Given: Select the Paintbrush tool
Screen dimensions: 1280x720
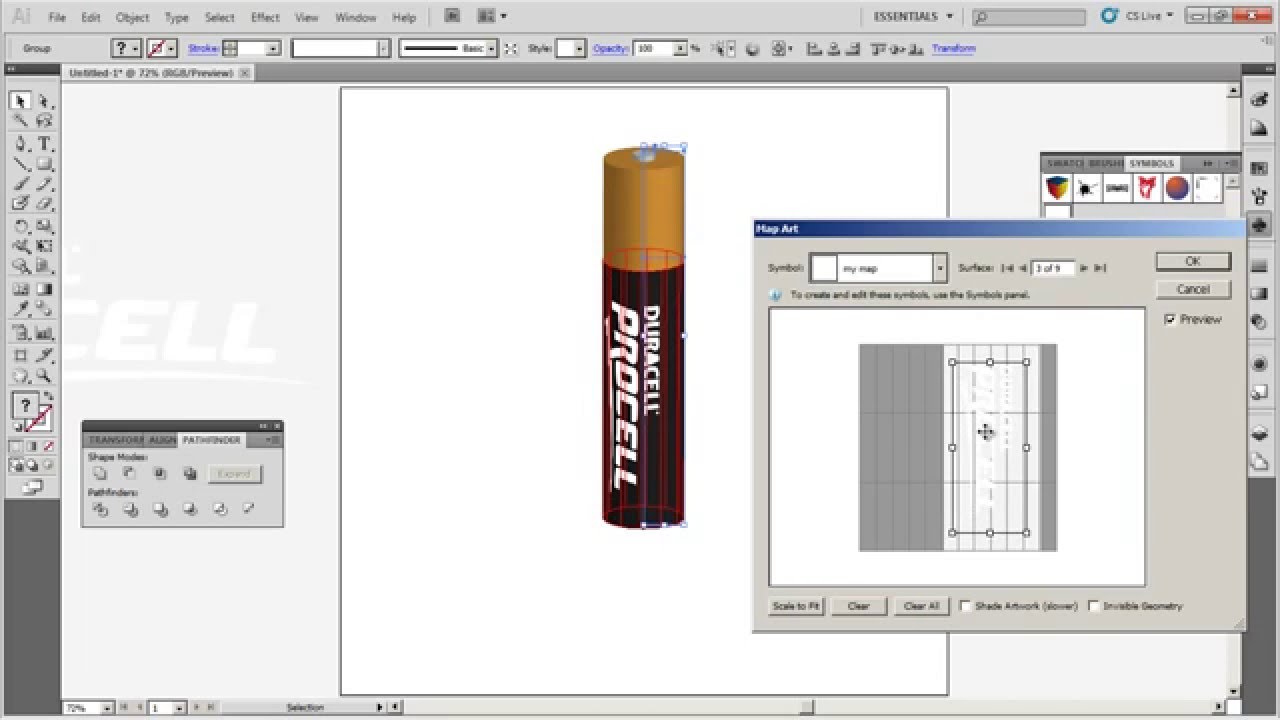Looking at the screenshot, I should coord(21,184).
